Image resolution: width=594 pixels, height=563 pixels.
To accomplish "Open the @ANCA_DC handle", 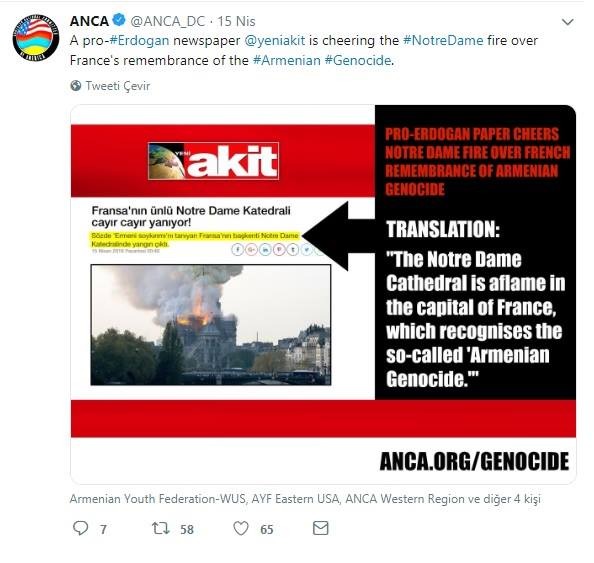I will point(168,21).
